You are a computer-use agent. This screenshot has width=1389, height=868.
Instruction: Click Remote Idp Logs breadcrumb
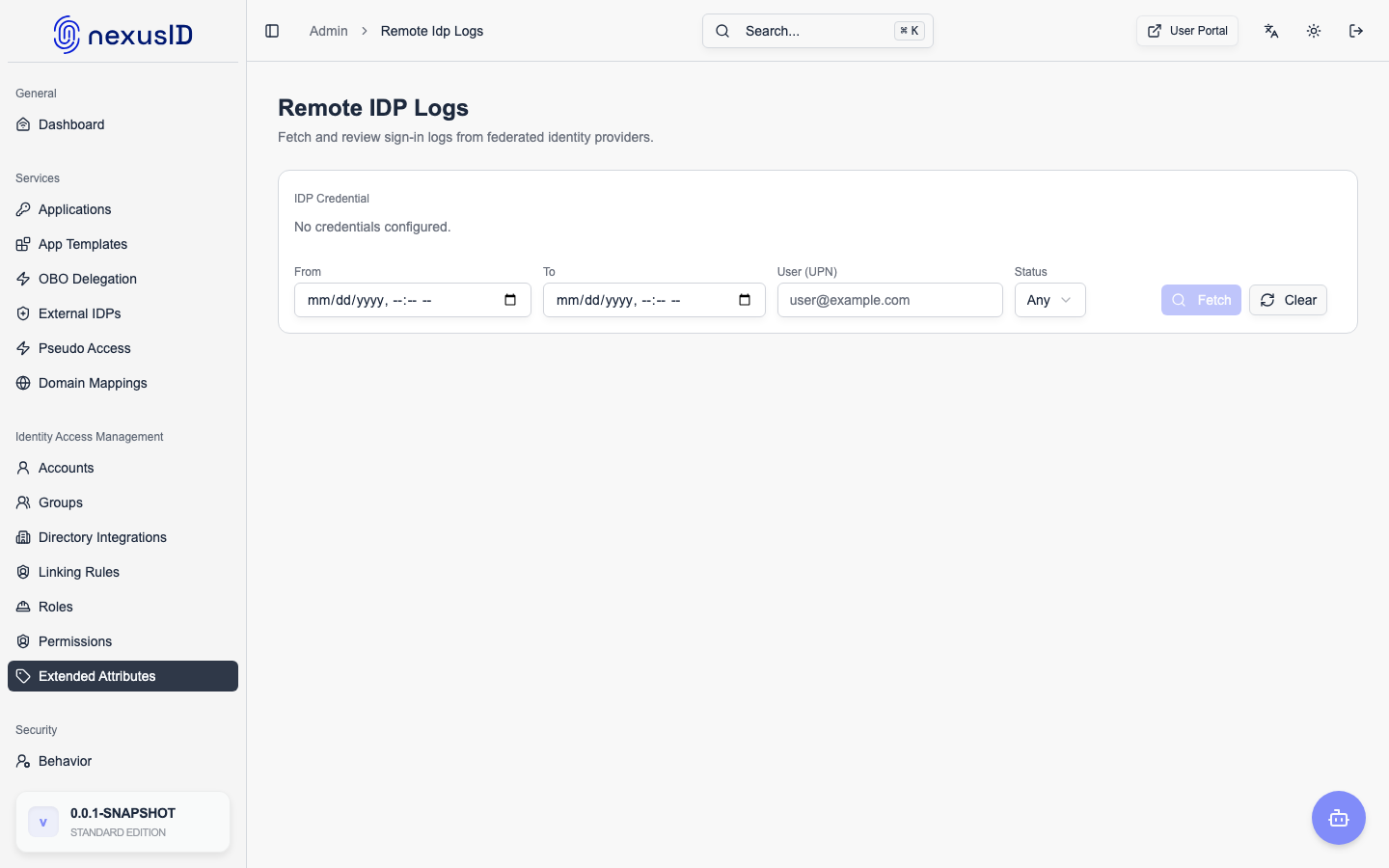(432, 31)
